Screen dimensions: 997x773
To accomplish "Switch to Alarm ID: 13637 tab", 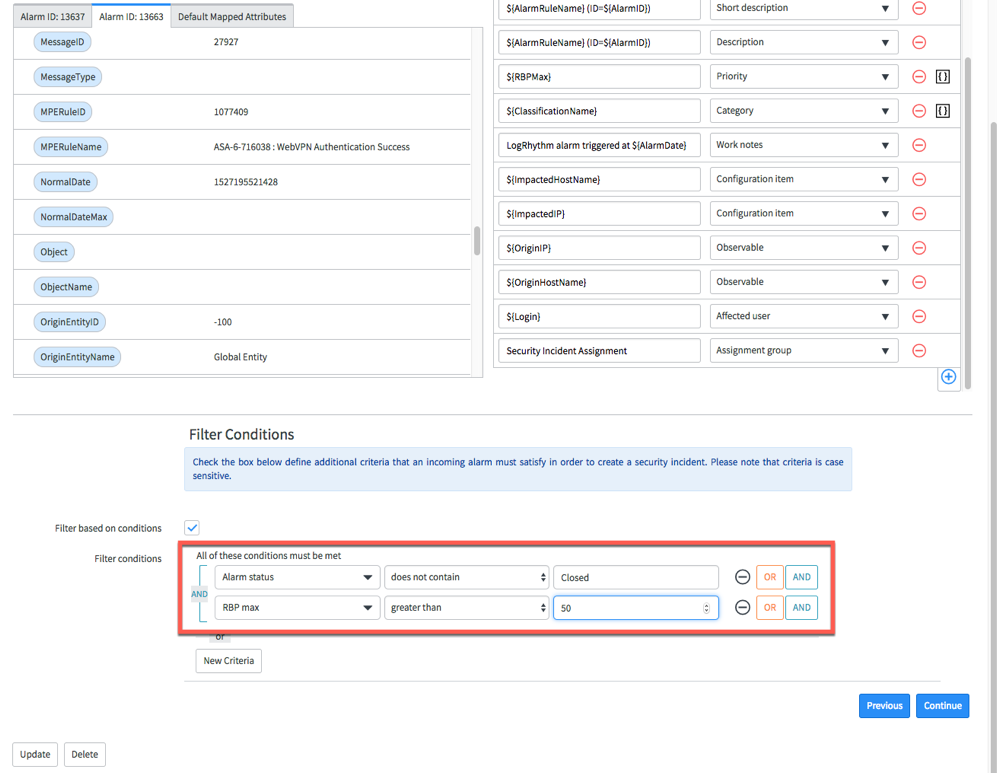I will (52, 17).
